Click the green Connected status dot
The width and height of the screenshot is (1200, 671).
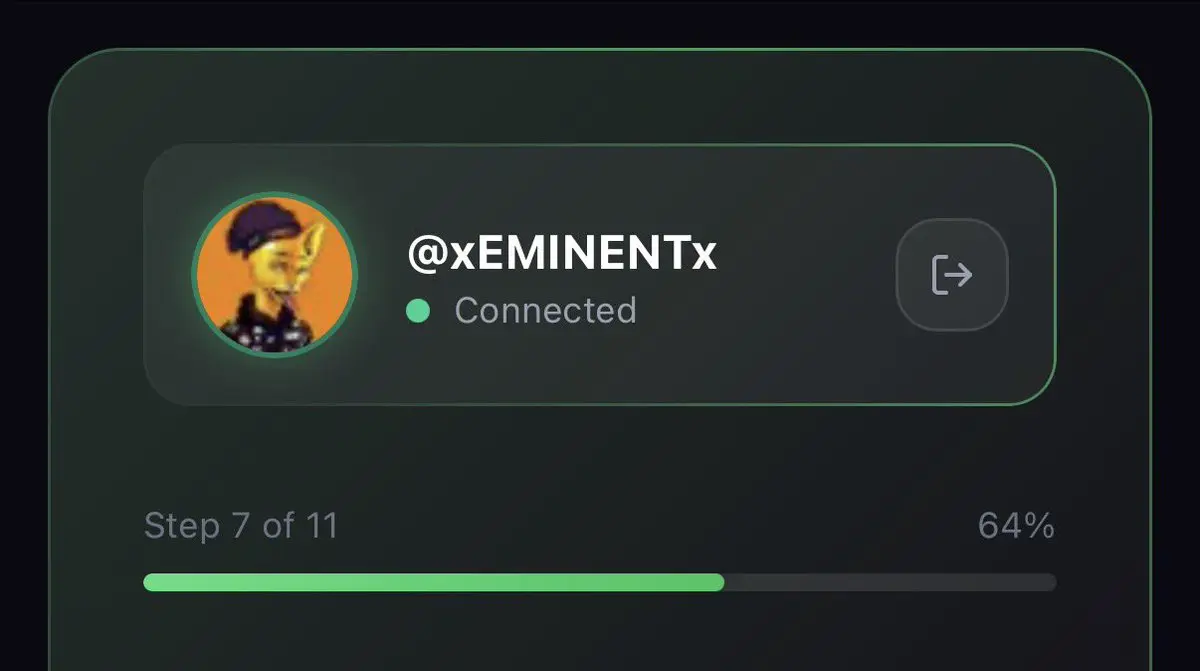pos(418,311)
